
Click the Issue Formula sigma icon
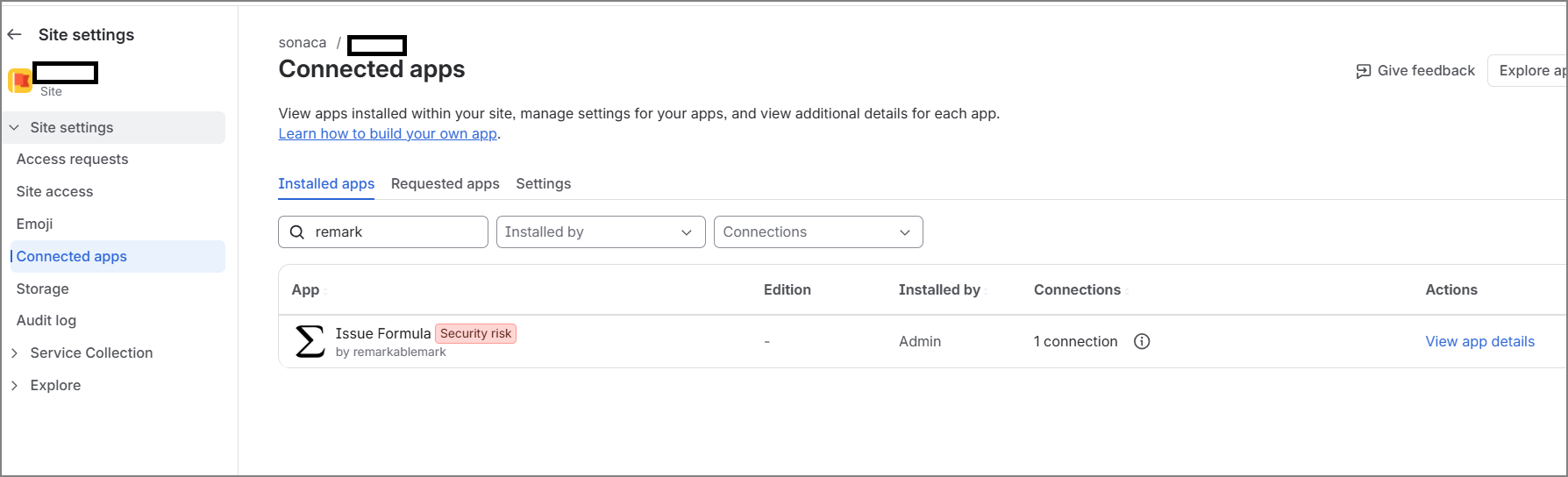point(310,341)
